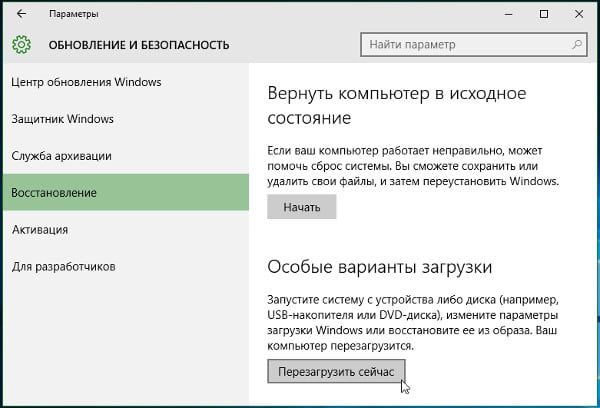Click heading Вернуть компьютер в исходное состояние

click(397, 106)
